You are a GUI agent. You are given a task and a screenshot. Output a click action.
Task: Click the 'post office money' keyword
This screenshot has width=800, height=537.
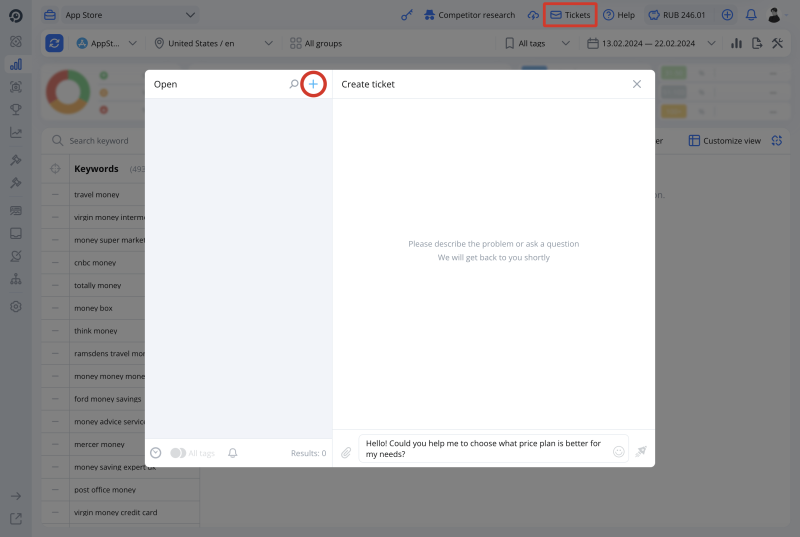(x=105, y=490)
